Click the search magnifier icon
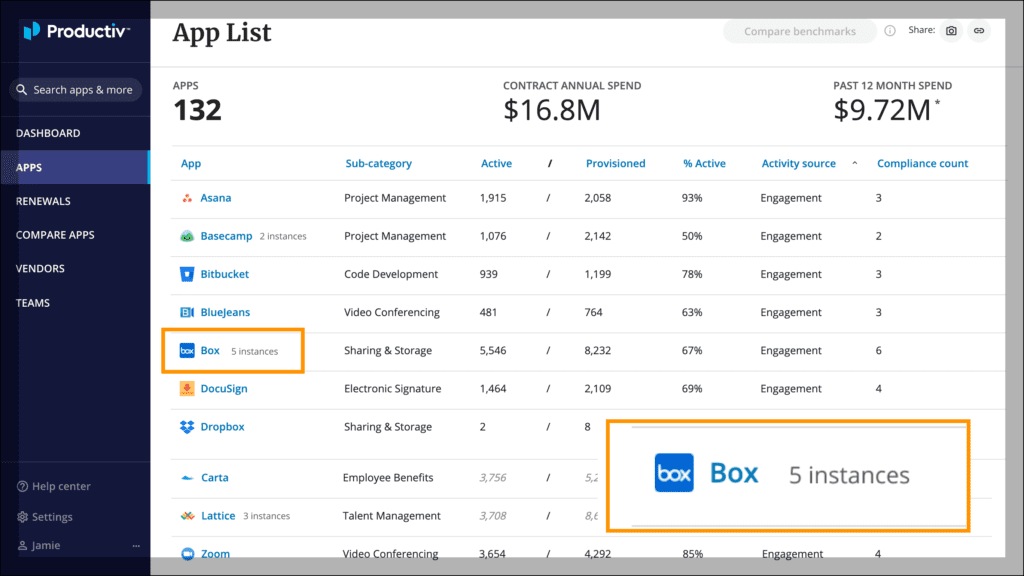 point(22,89)
